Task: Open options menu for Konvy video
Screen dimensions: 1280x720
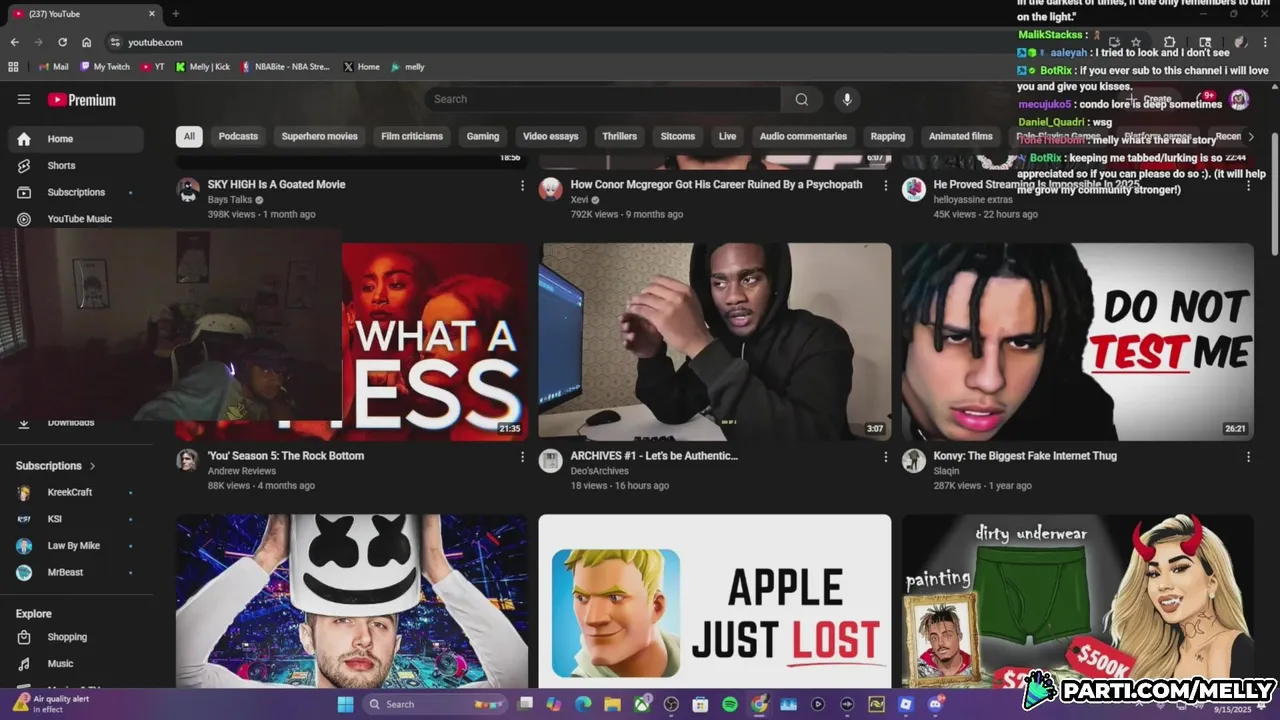Action: pyautogui.click(x=1248, y=457)
